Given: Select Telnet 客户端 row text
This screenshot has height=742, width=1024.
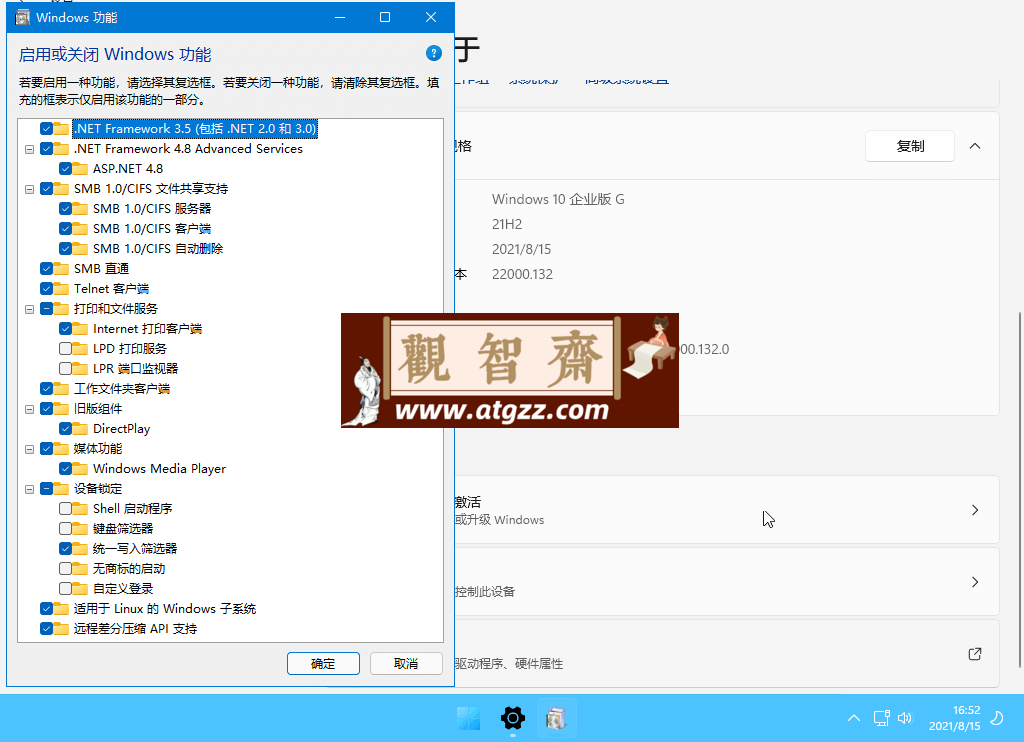Looking at the screenshot, I should click(x=111, y=289).
